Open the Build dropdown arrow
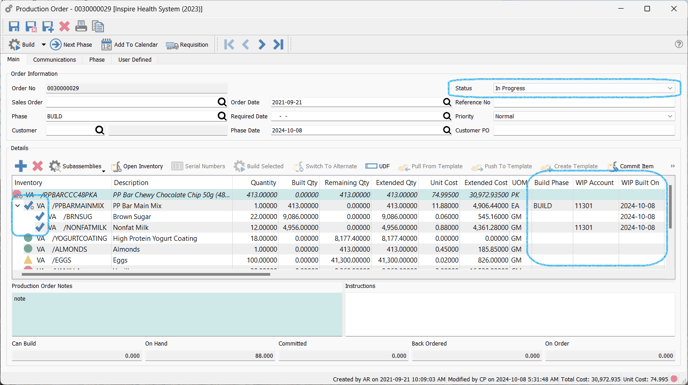The width and height of the screenshot is (688, 385). [43, 44]
